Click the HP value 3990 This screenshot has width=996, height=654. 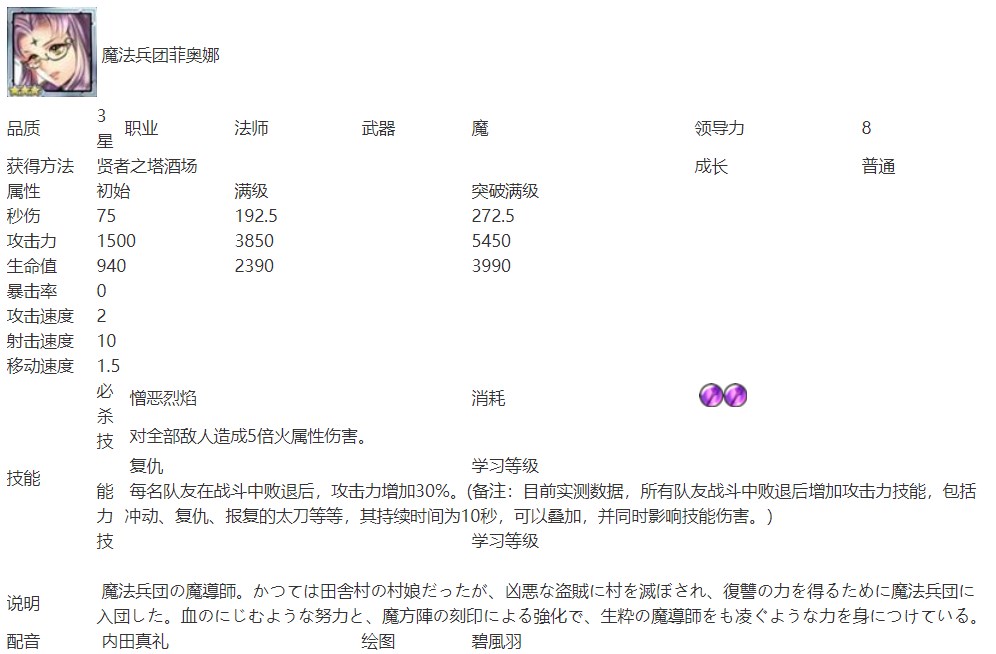(491, 266)
